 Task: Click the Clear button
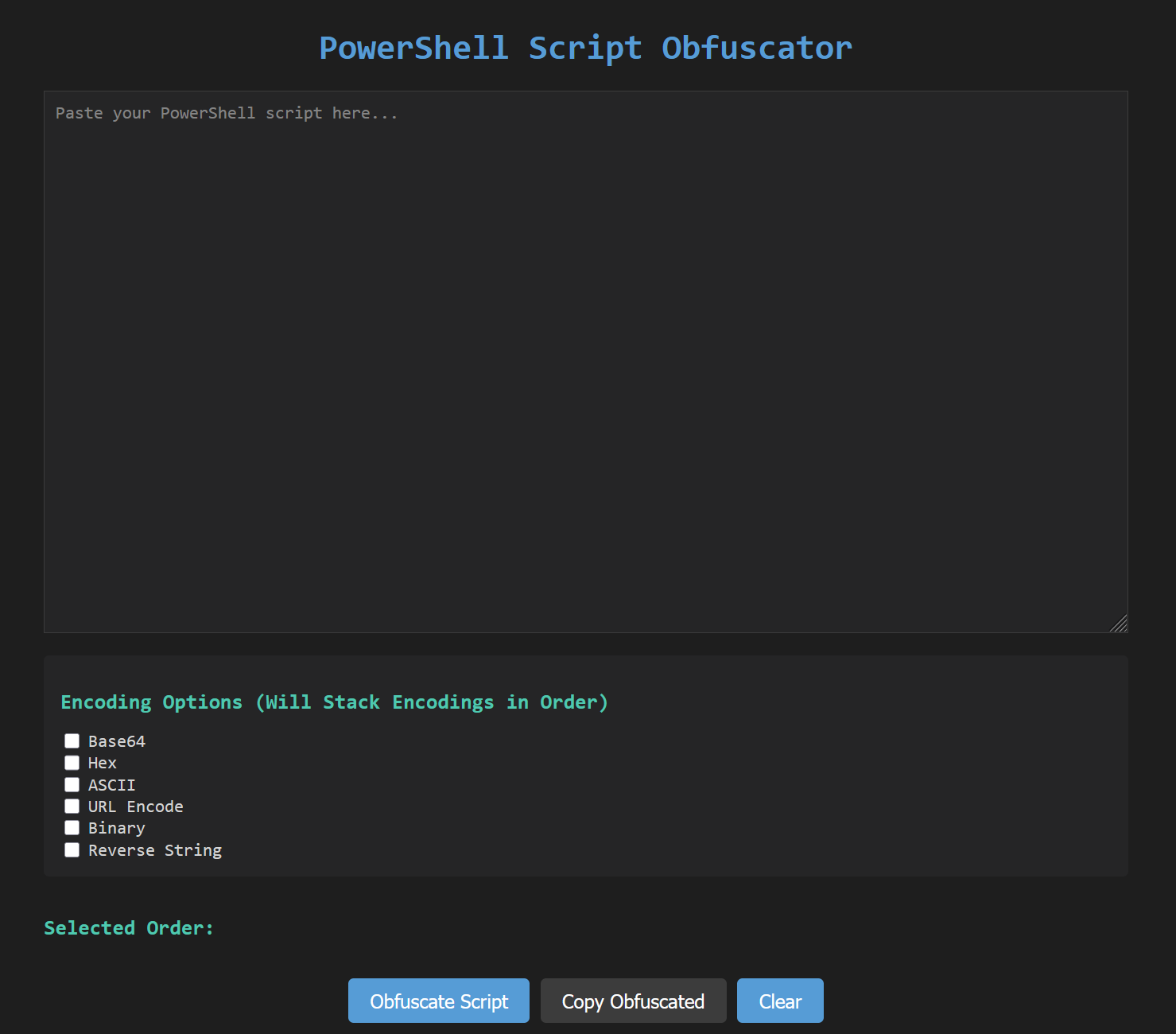780,1001
